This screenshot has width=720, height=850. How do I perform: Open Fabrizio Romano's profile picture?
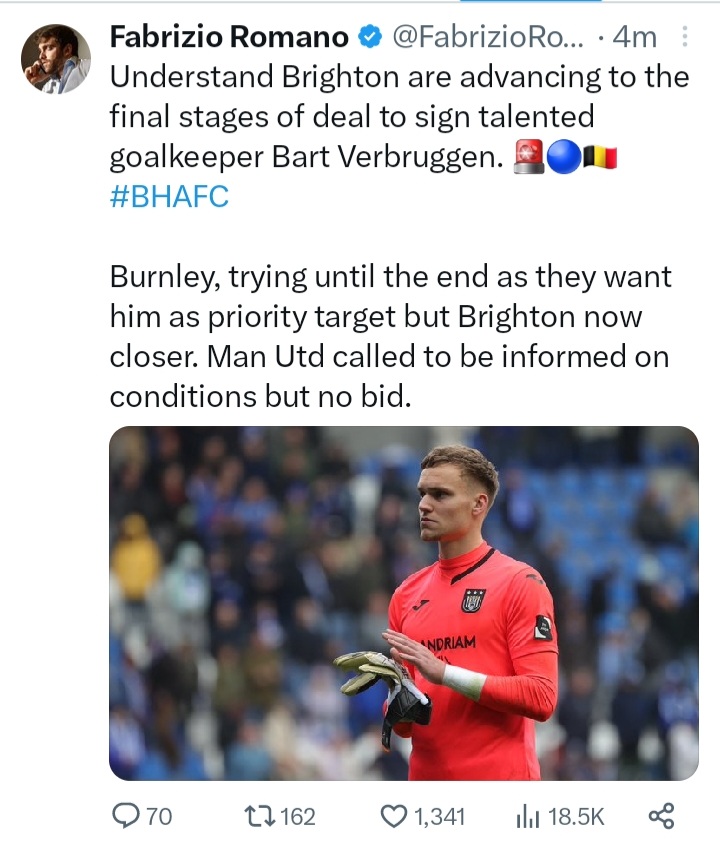(x=56, y=59)
